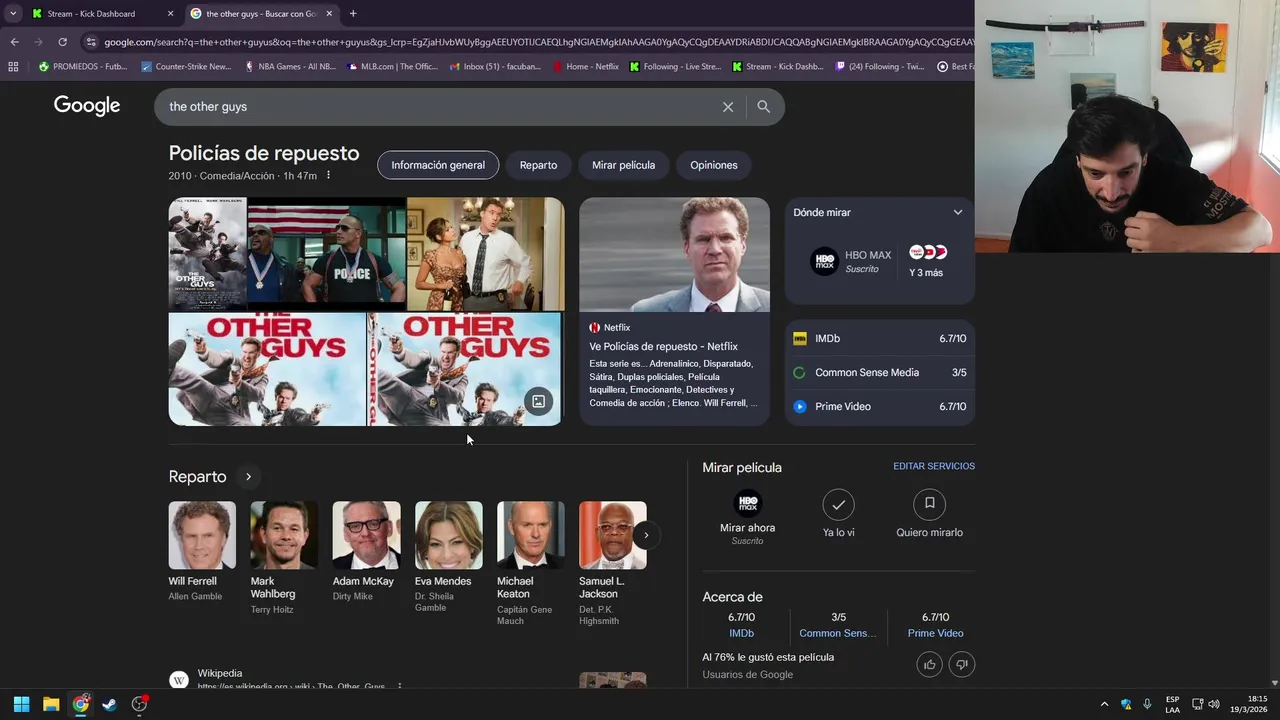The height and width of the screenshot is (720, 1280).
Task: Go back with the browser back arrow
Action: [14, 42]
